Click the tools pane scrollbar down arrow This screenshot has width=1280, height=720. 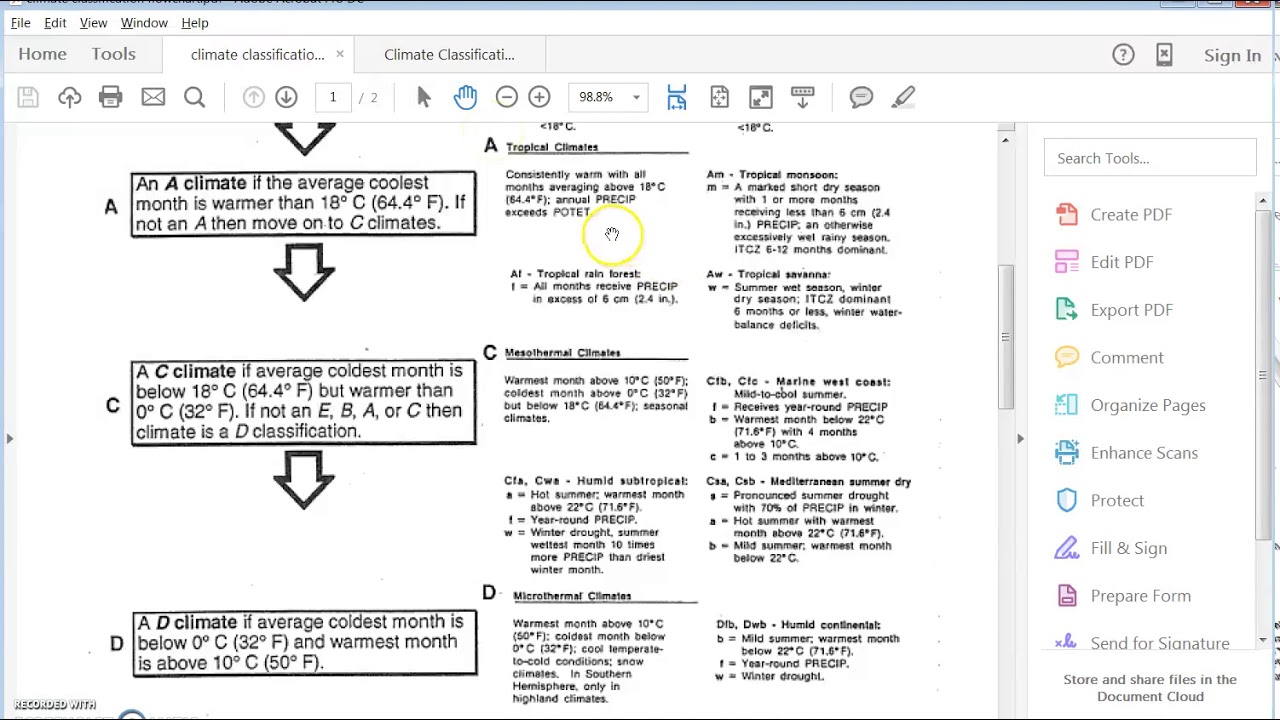(1263, 641)
